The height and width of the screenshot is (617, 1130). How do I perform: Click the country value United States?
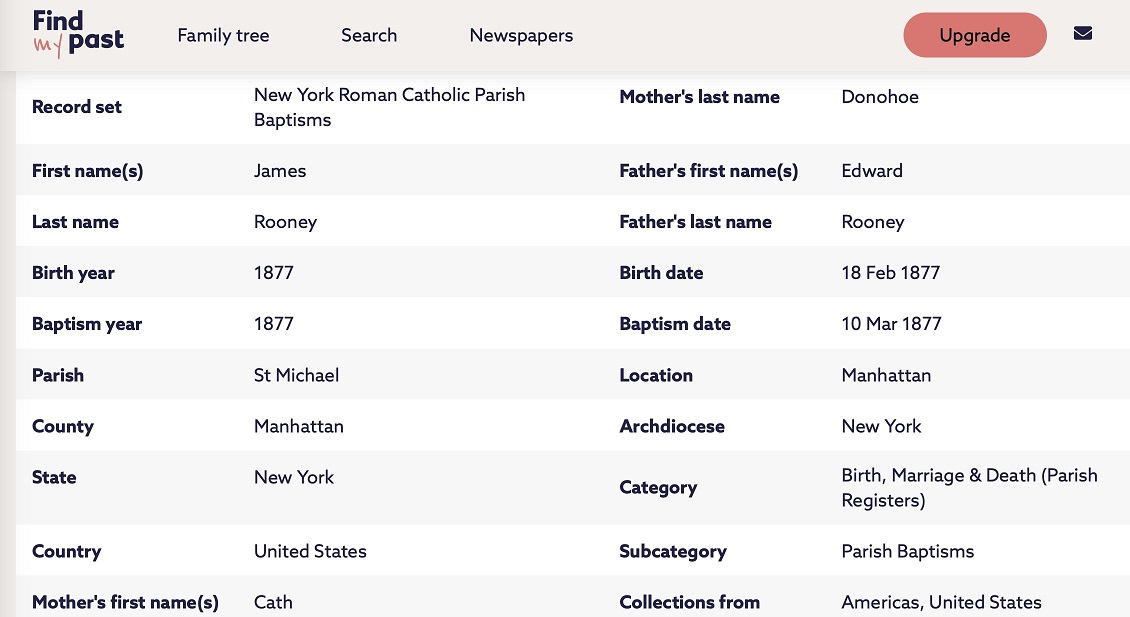click(310, 551)
